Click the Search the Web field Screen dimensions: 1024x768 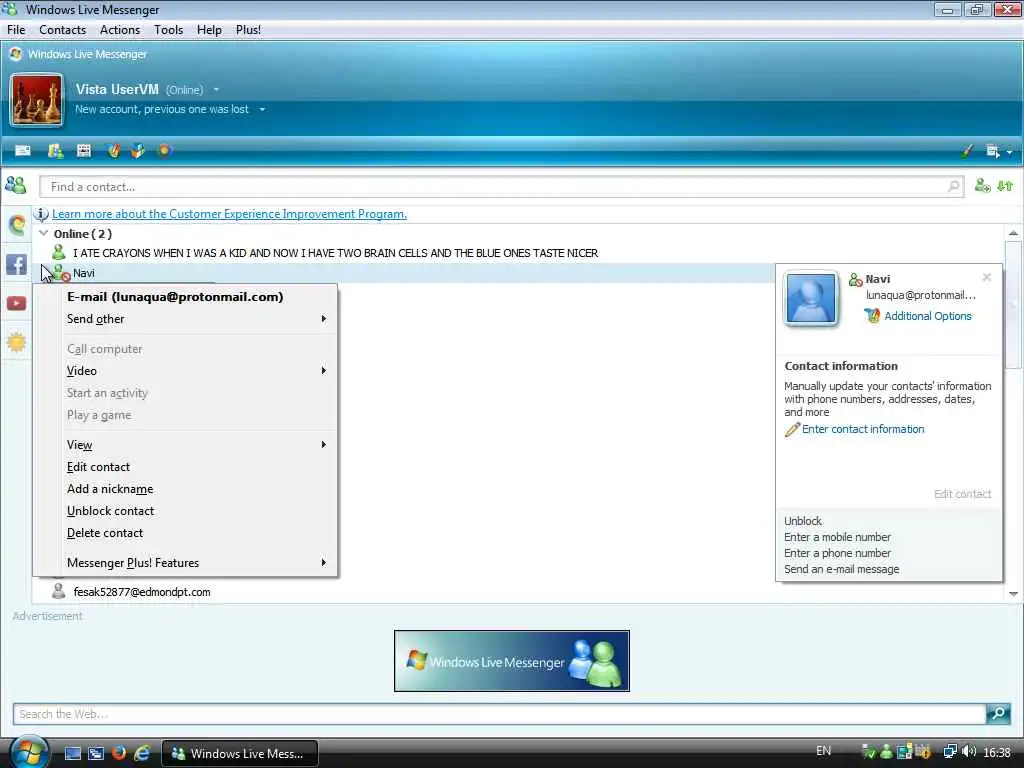[499, 714]
